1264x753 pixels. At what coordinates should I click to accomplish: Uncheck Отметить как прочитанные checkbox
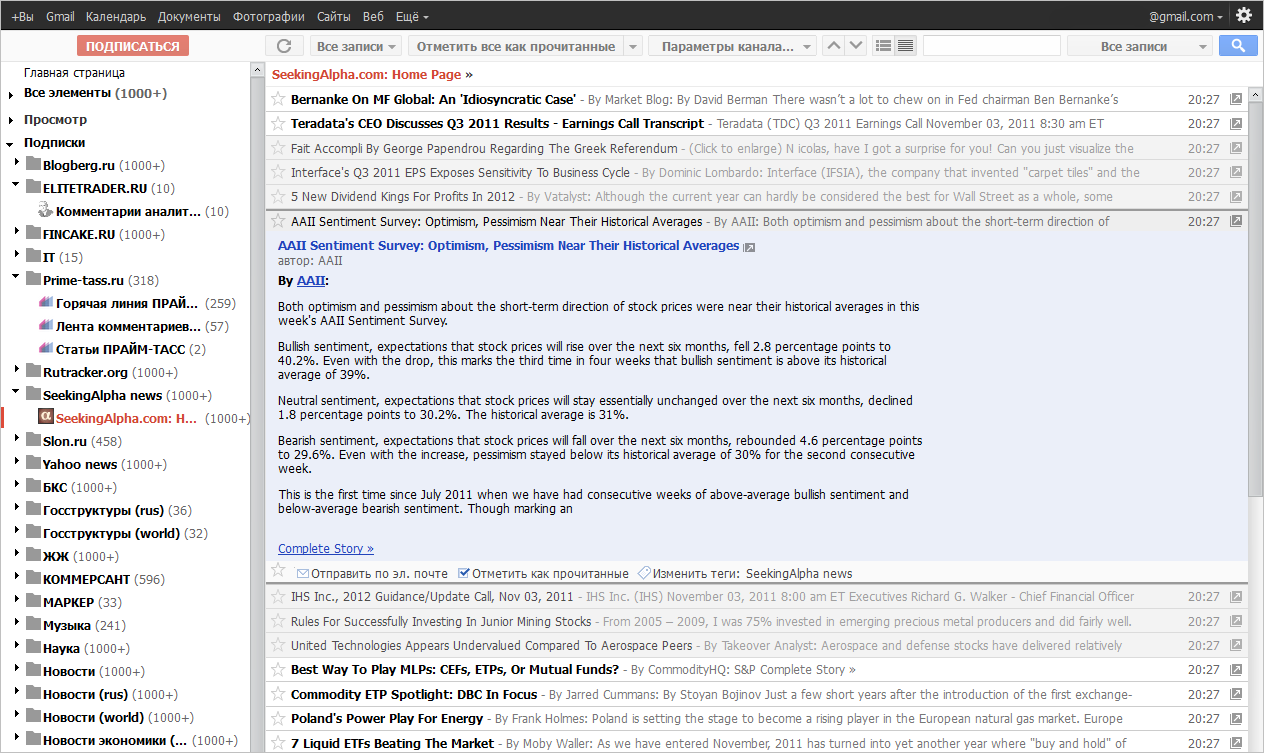pos(462,573)
